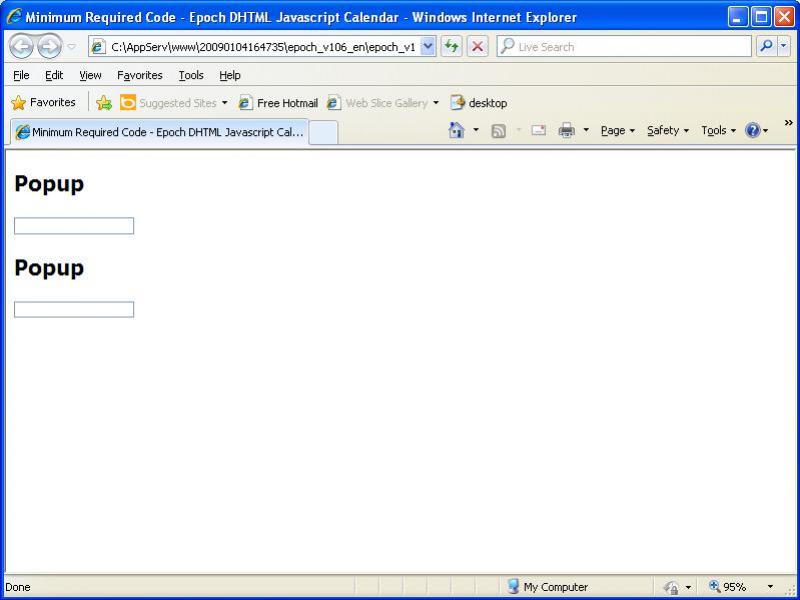The width and height of the screenshot is (800, 600).
Task: Open Suggested Sites link
Action: pos(168,103)
